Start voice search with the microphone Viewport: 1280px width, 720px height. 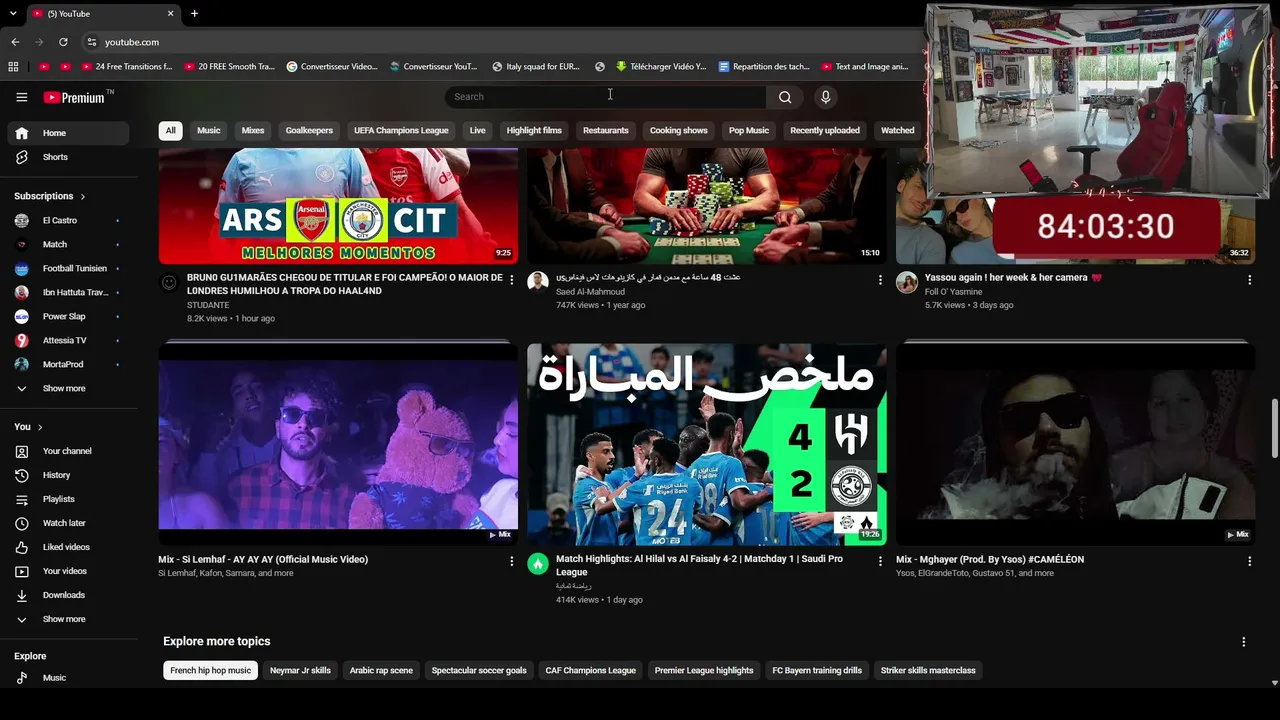pos(825,97)
